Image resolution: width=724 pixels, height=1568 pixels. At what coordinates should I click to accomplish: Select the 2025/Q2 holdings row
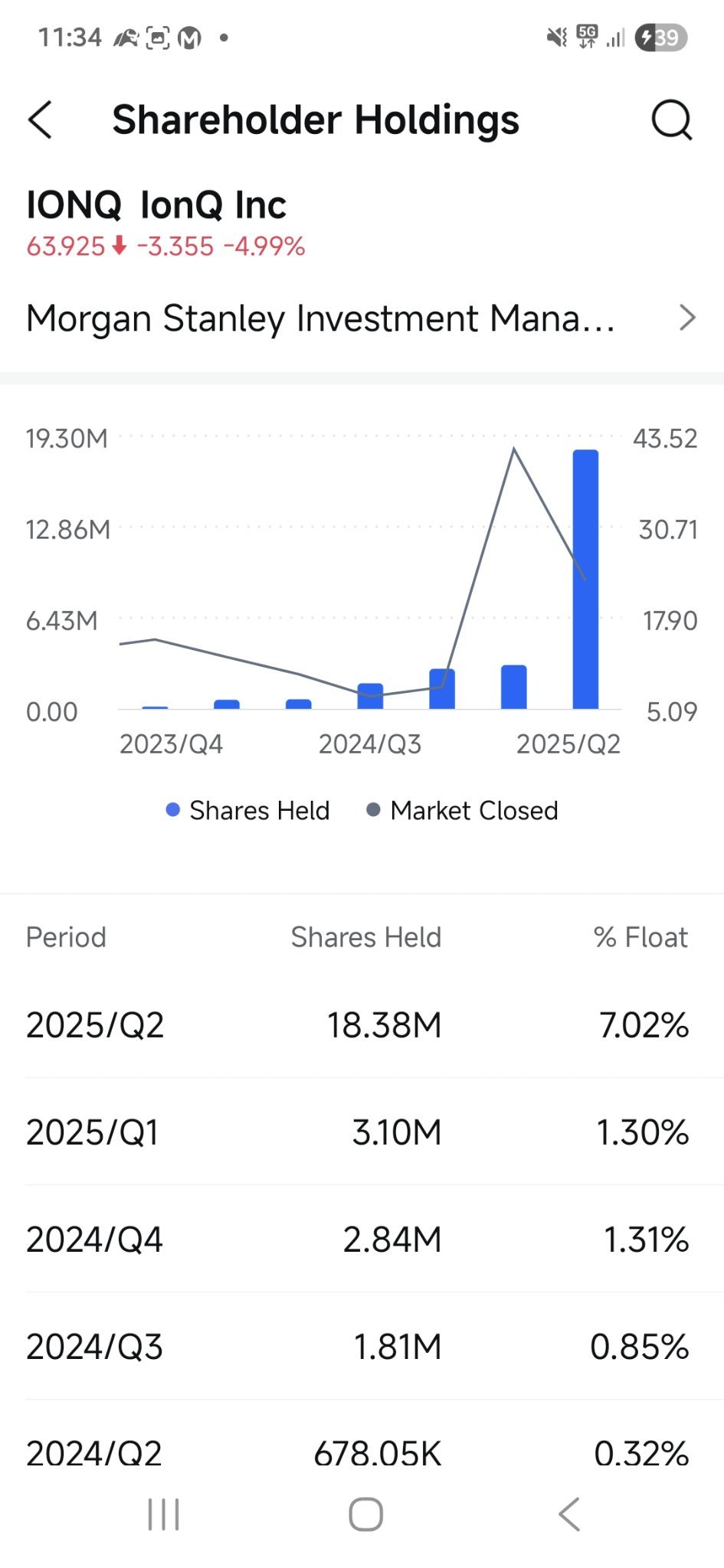coord(362,1025)
